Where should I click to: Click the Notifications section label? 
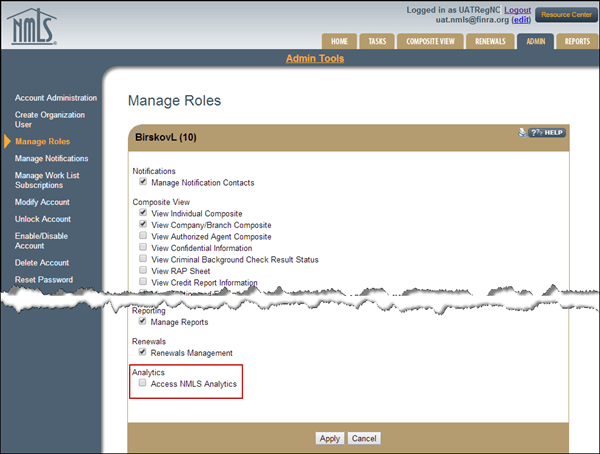pyautogui.click(x=154, y=171)
